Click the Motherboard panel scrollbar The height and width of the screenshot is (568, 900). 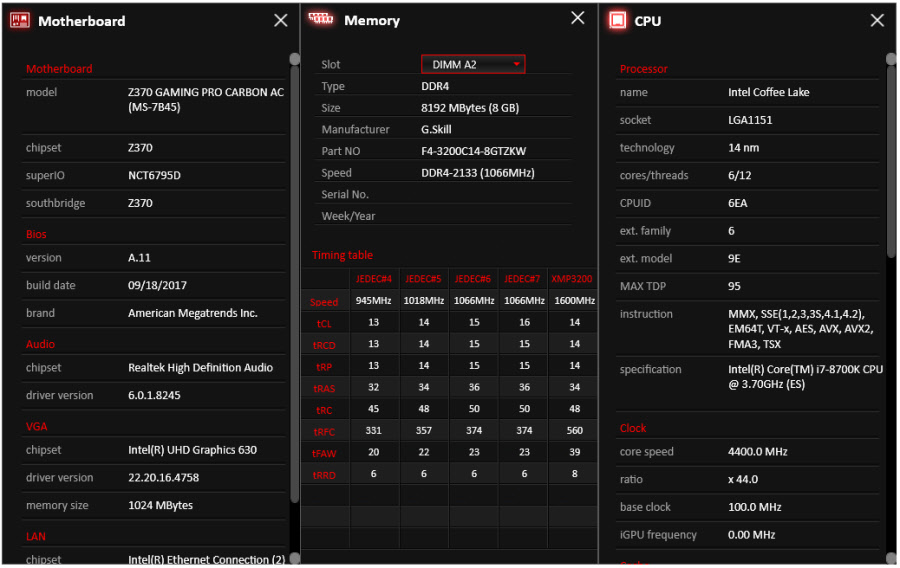294,280
